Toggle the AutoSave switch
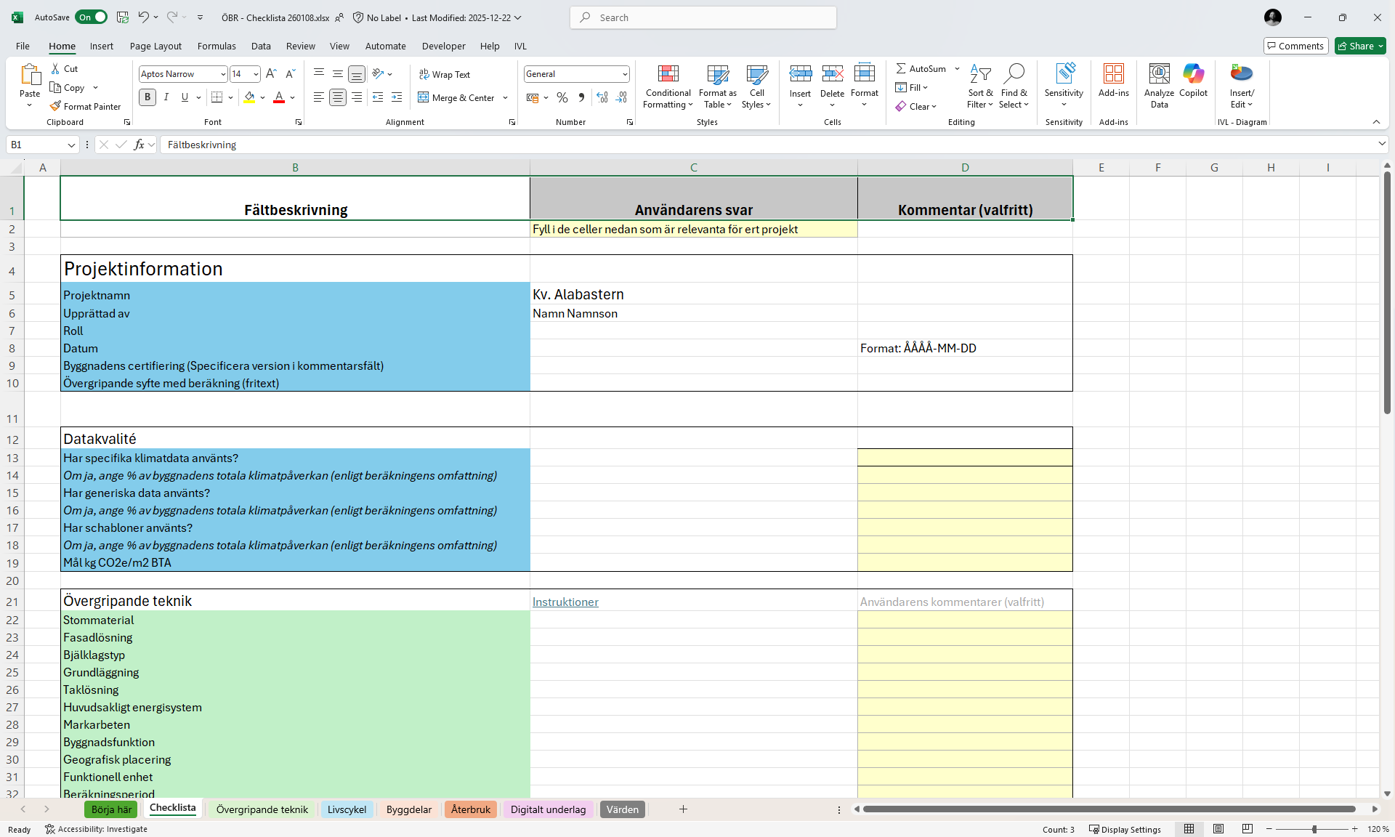1395x837 pixels. point(91,17)
